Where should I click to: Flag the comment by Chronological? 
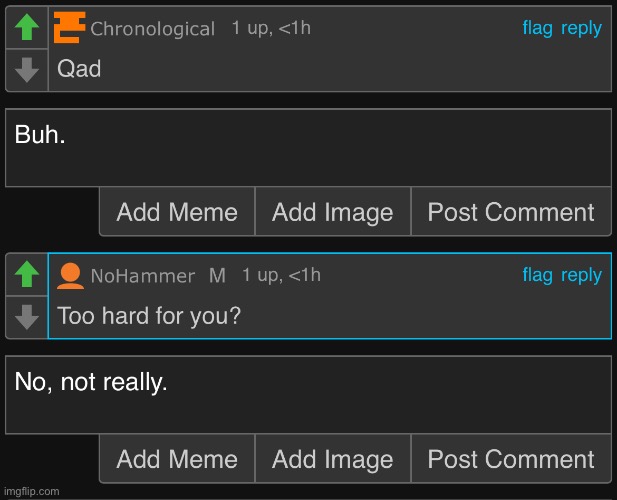point(537,28)
